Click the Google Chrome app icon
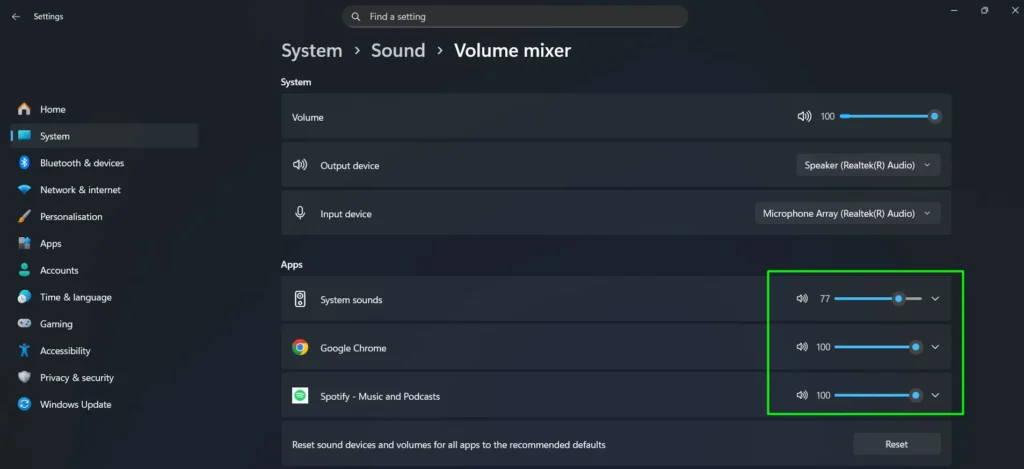Viewport: 1024px width, 469px height. click(x=300, y=348)
